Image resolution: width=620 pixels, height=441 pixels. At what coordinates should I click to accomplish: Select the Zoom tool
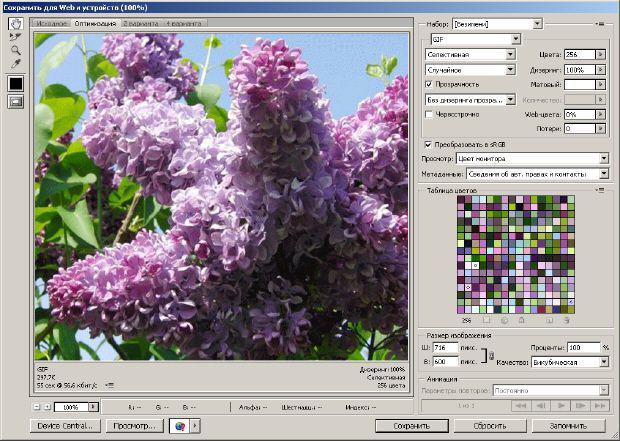click(15, 50)
